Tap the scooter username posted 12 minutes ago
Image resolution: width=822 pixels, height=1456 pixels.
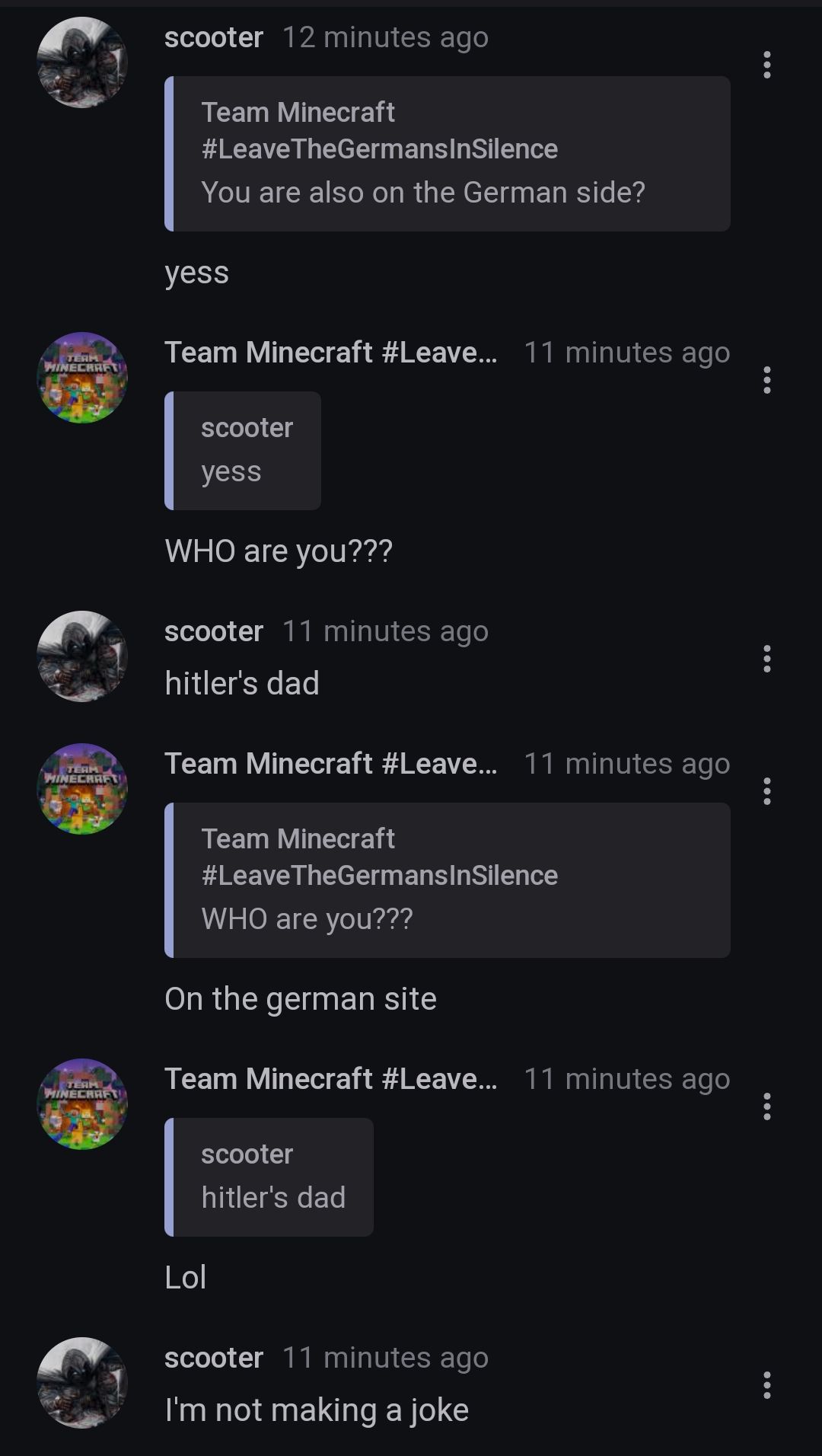[214, 37]
